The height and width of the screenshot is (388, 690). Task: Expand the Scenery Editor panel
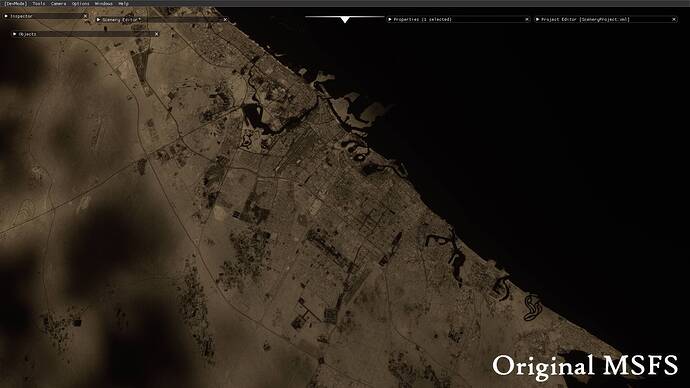[x=98, y=19]
